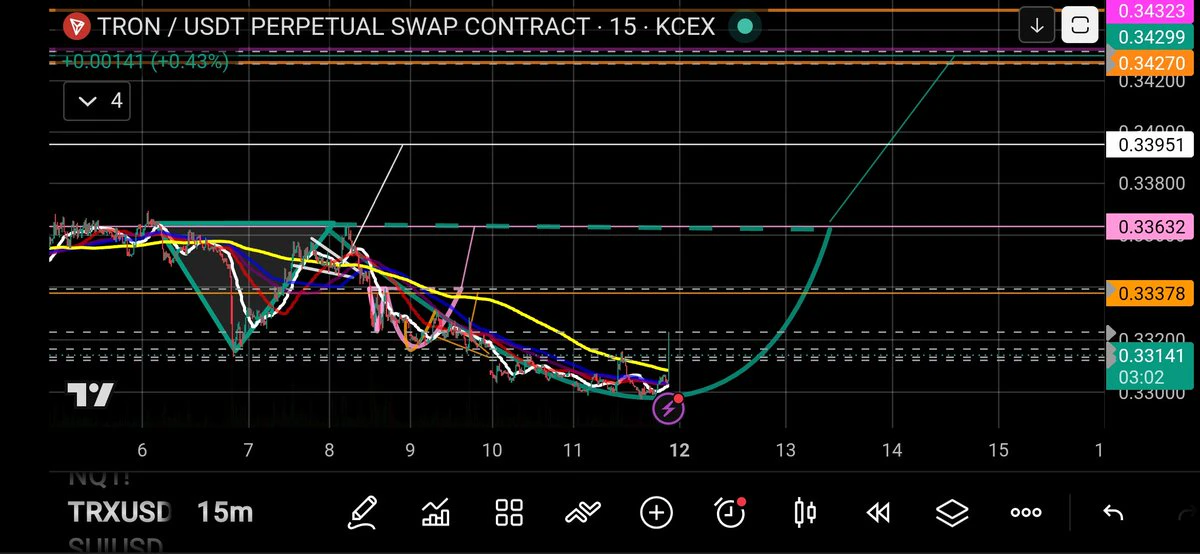The height and width of the screenshot is (554, 1200).
Task: Tap date 7 on the time axis
Action: 248,450
